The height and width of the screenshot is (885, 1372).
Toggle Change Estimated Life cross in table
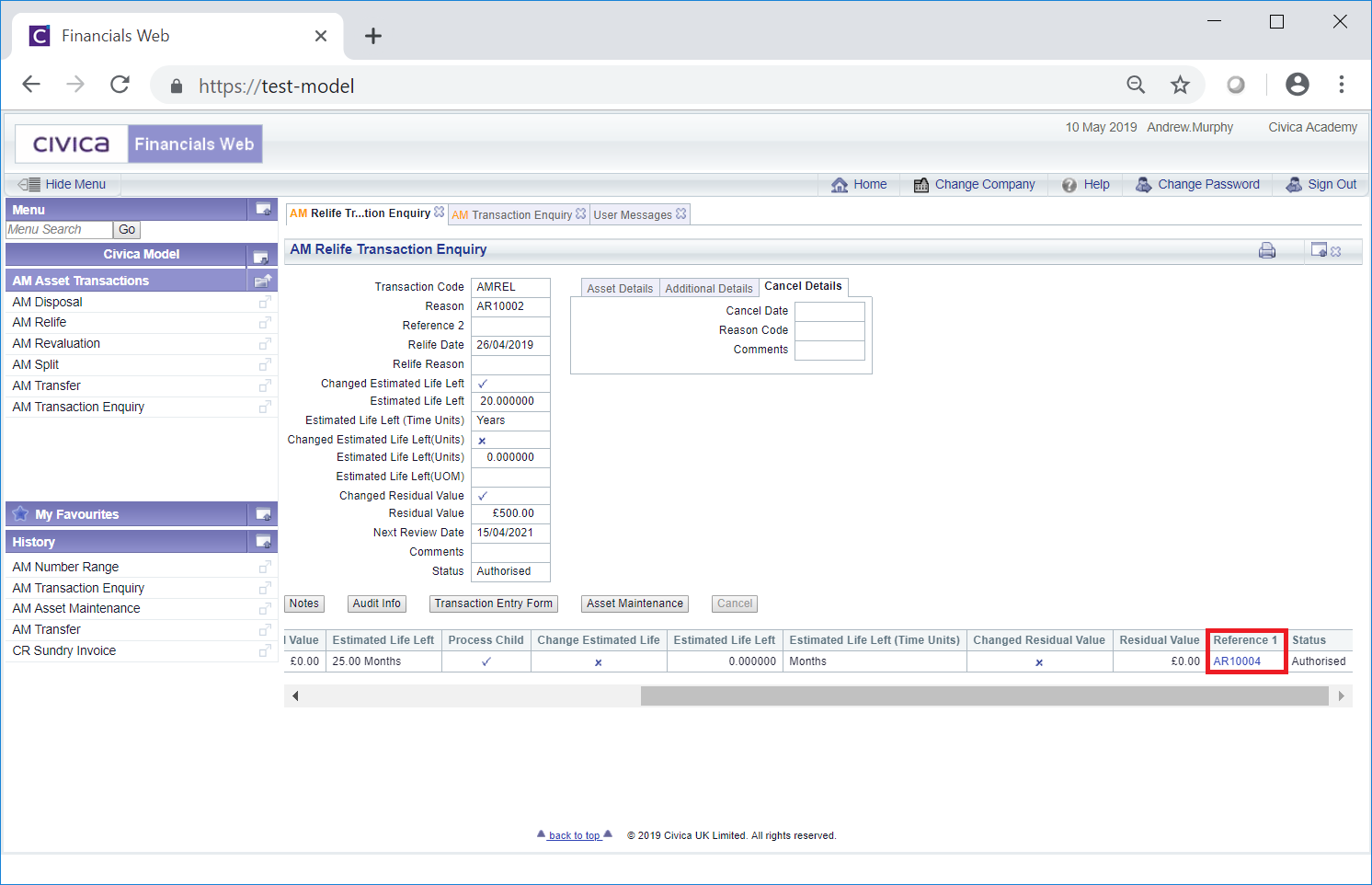pyautogui.click(x=599, y=662)
